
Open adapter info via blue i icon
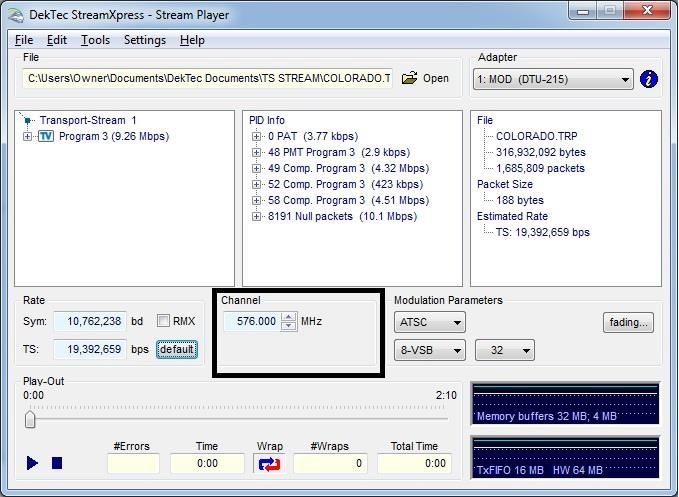[x=648, y=79]
